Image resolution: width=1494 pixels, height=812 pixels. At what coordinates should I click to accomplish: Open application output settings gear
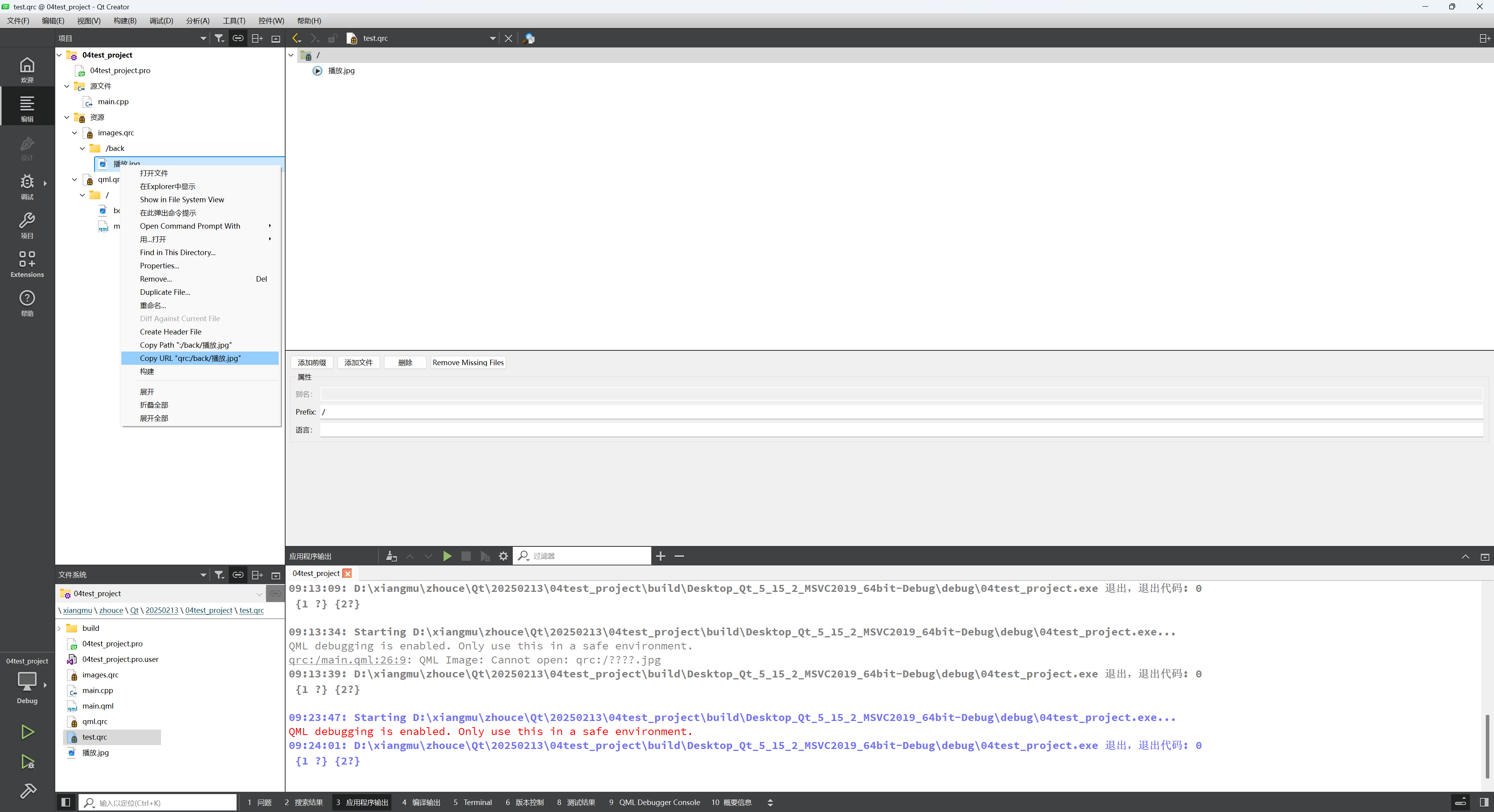[x=503, y=556]
